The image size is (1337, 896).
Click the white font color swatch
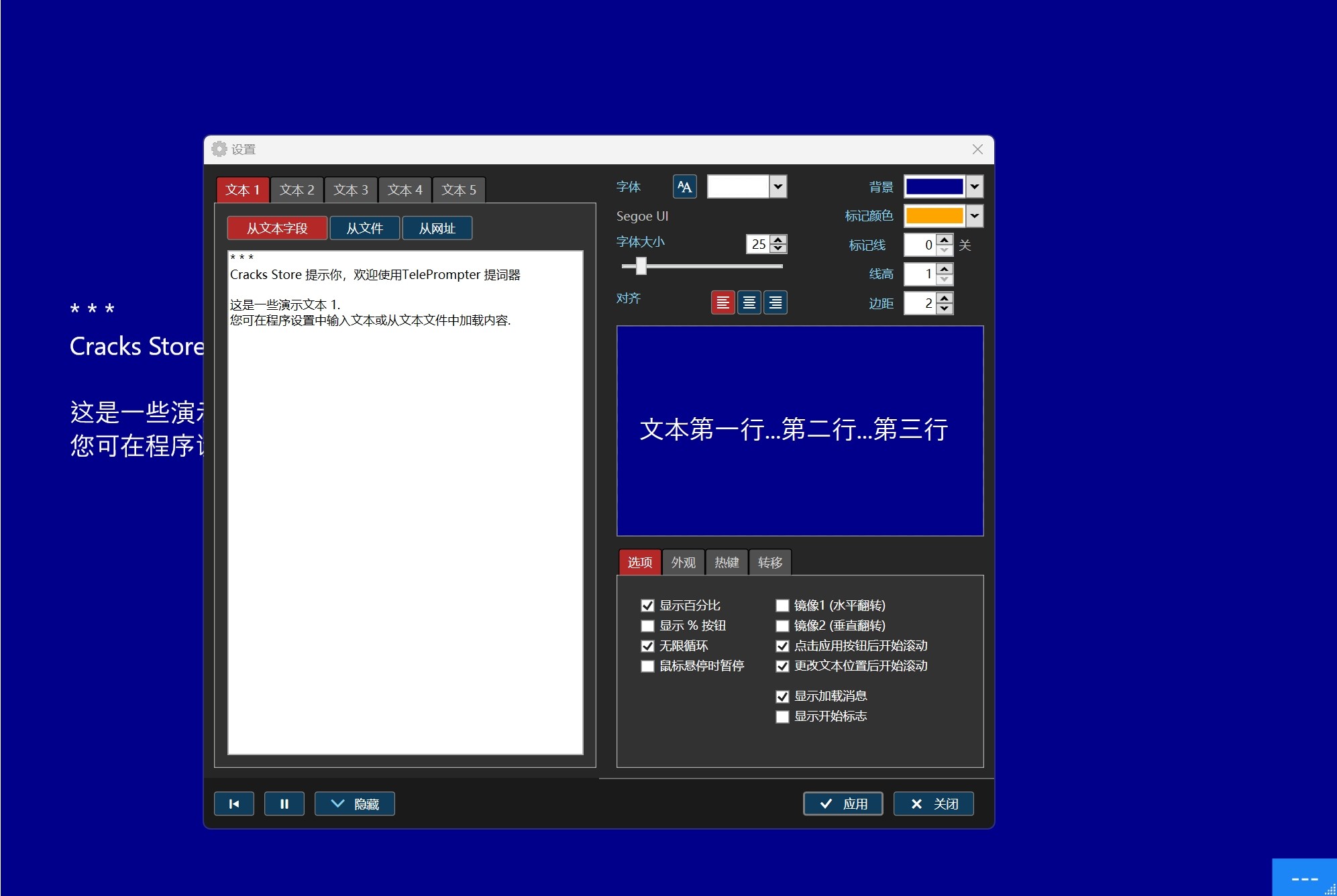(x=738, y=186)
